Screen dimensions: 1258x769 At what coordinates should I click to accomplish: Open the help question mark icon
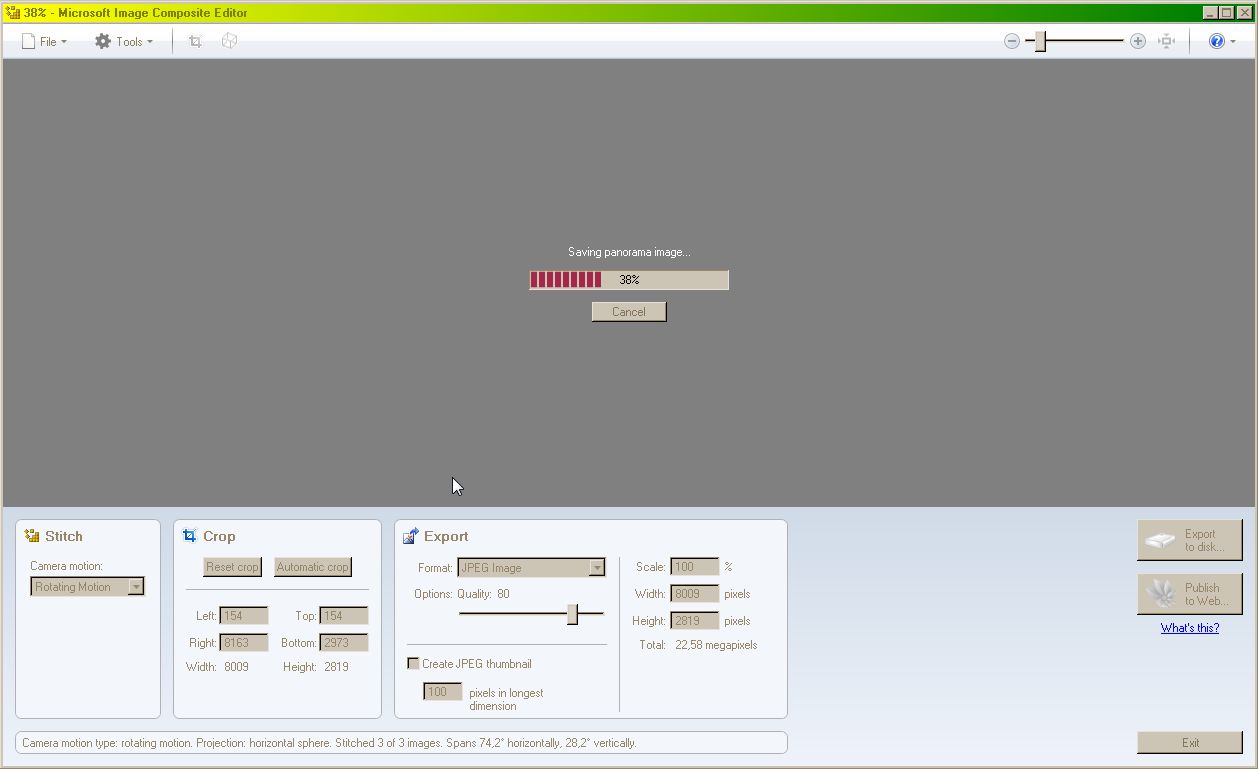(1217, 41)
